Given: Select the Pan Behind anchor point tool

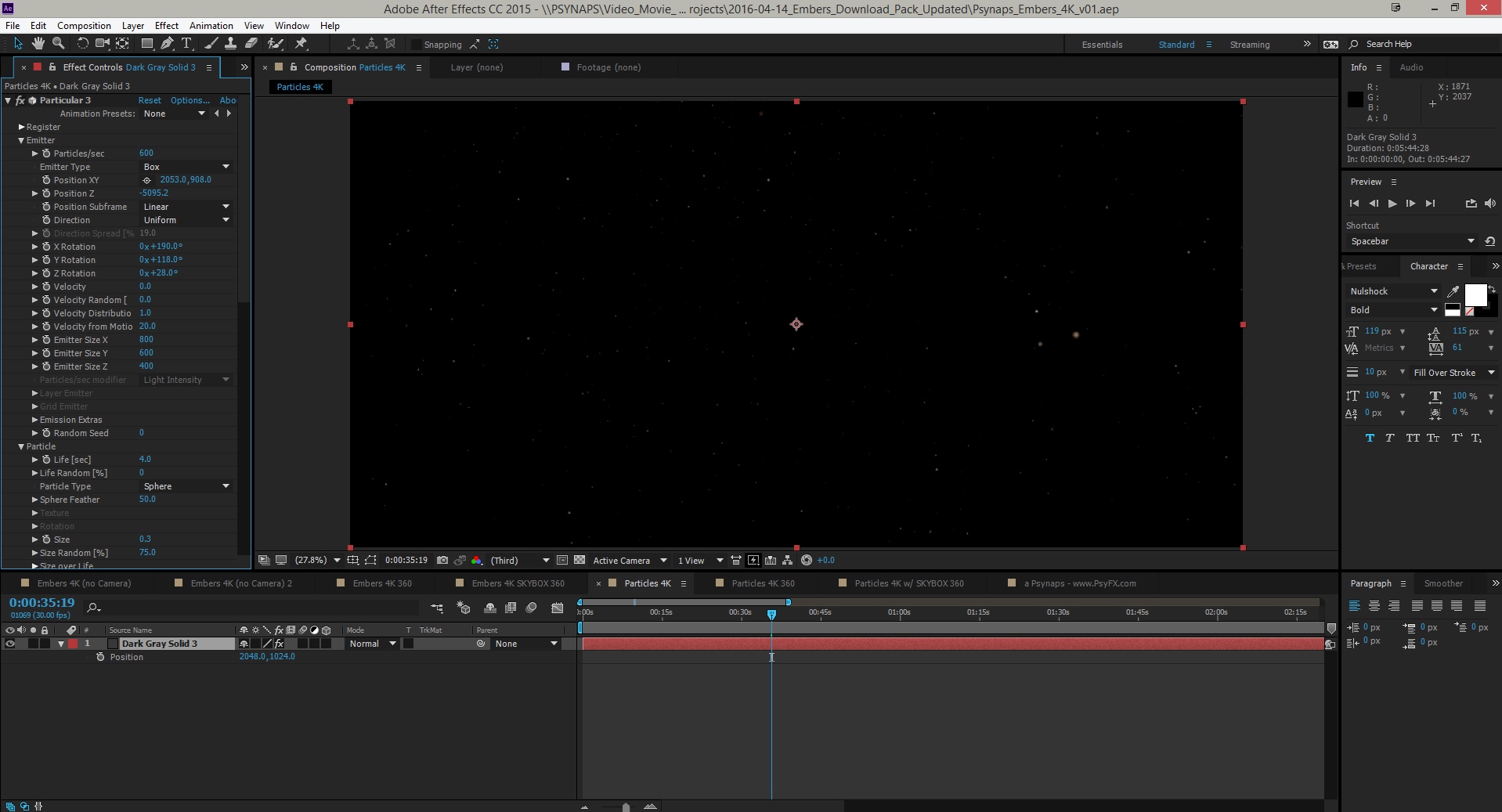Looking at the screenshot, I should [122, 44].
